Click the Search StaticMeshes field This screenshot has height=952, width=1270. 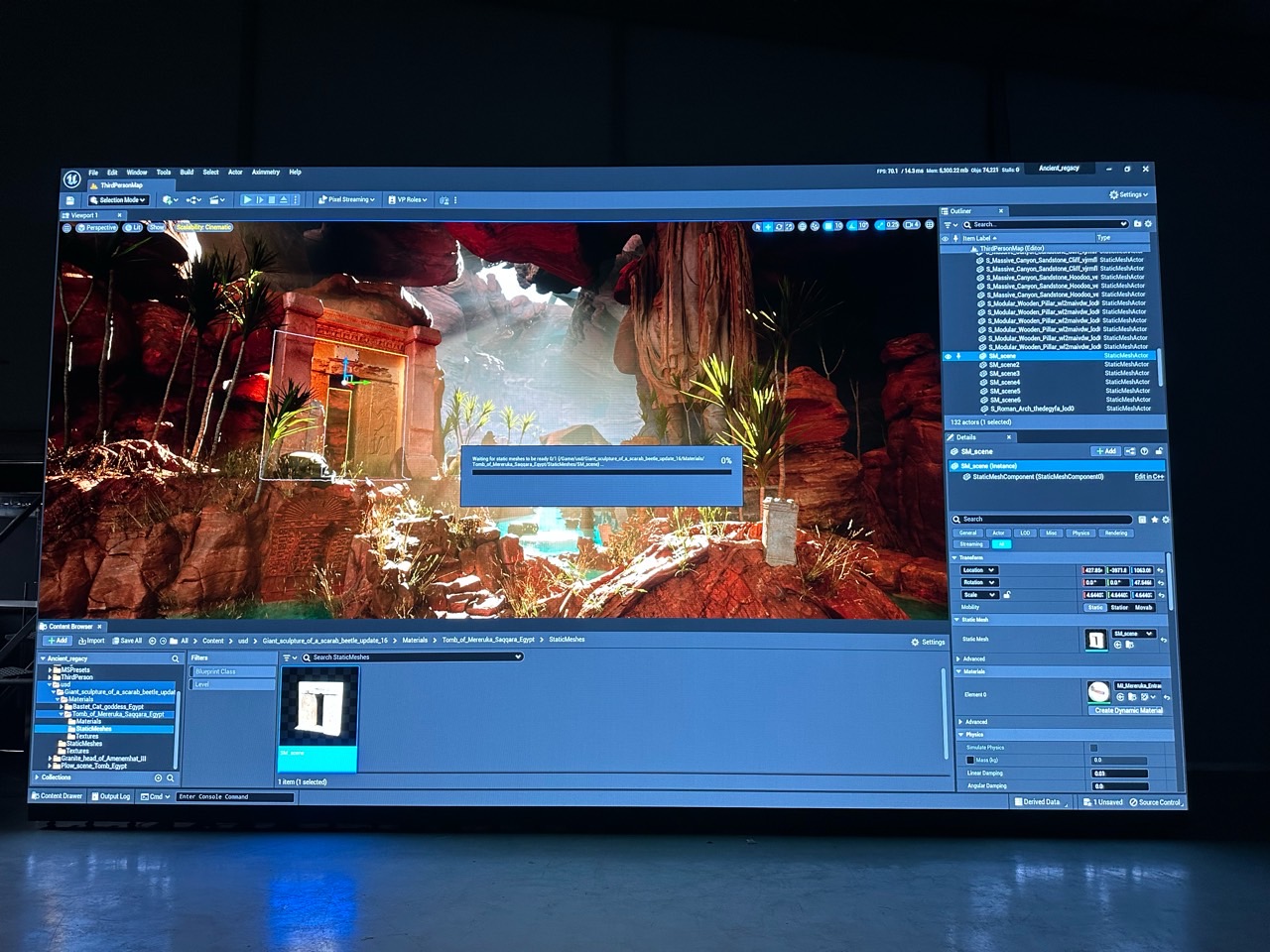click(x=412, y=656)
